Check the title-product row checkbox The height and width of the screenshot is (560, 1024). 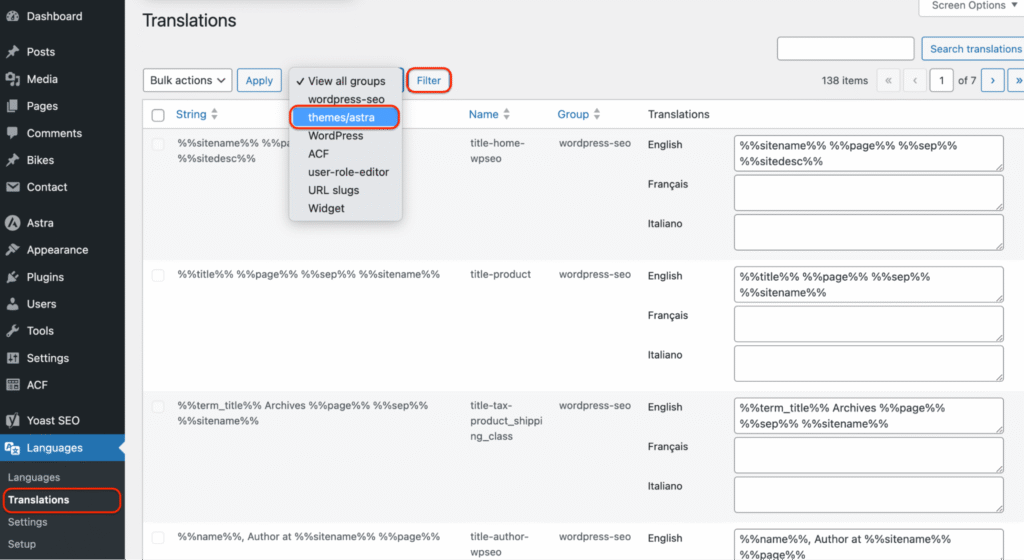[158, 275]
